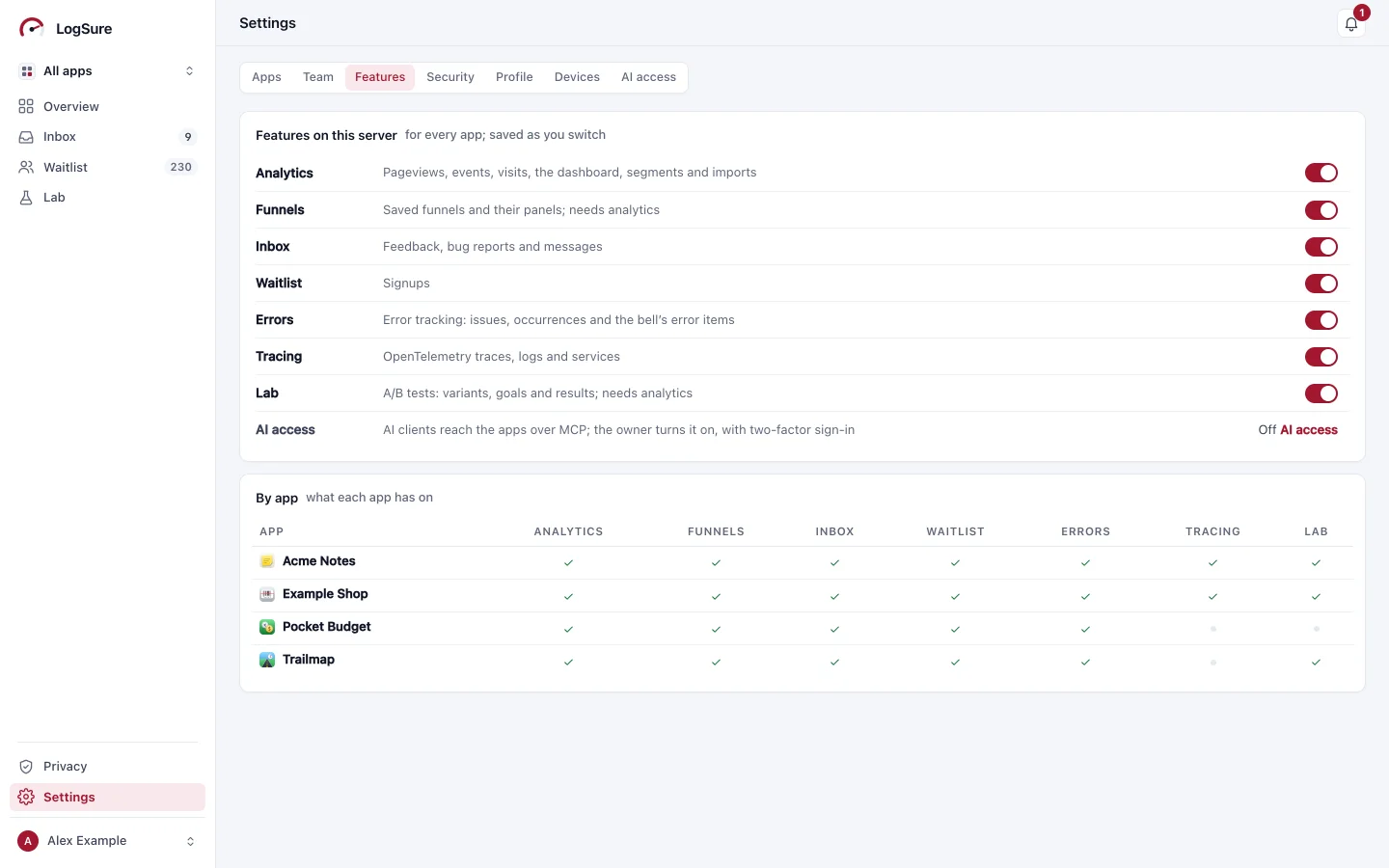Click the Trailmap app icon
This screenshot has width=1389, height=868.
coord(267,660)
